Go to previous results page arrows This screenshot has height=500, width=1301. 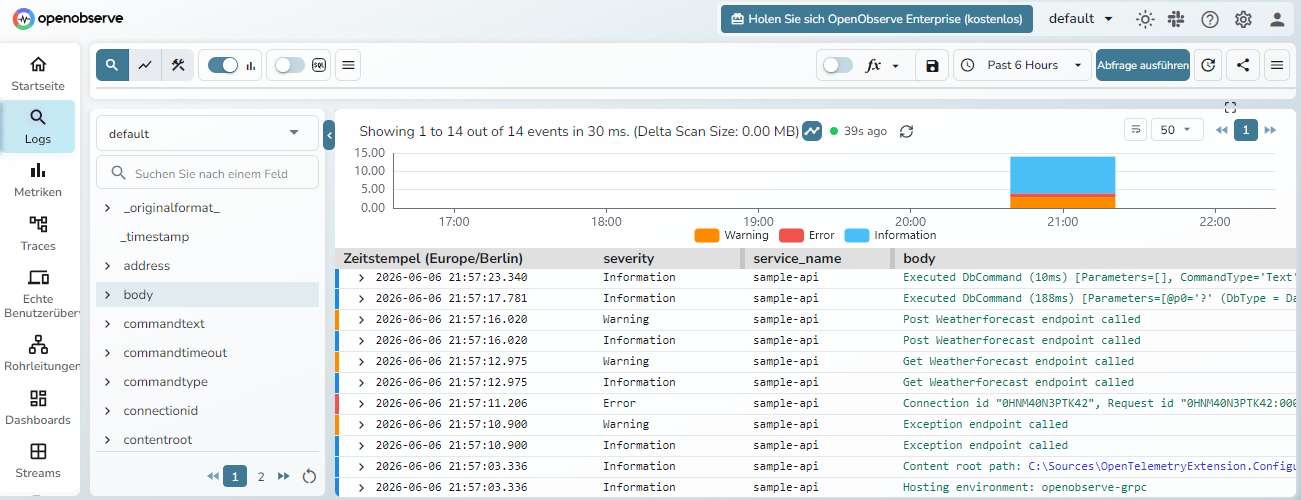click(1221, 130)
